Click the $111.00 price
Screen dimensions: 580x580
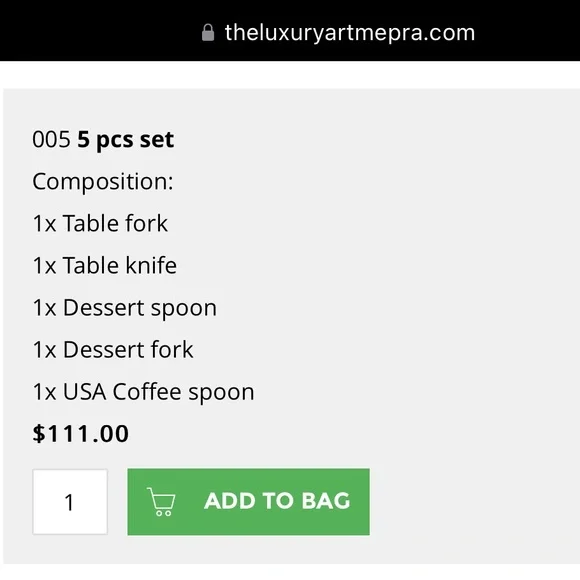81,434
